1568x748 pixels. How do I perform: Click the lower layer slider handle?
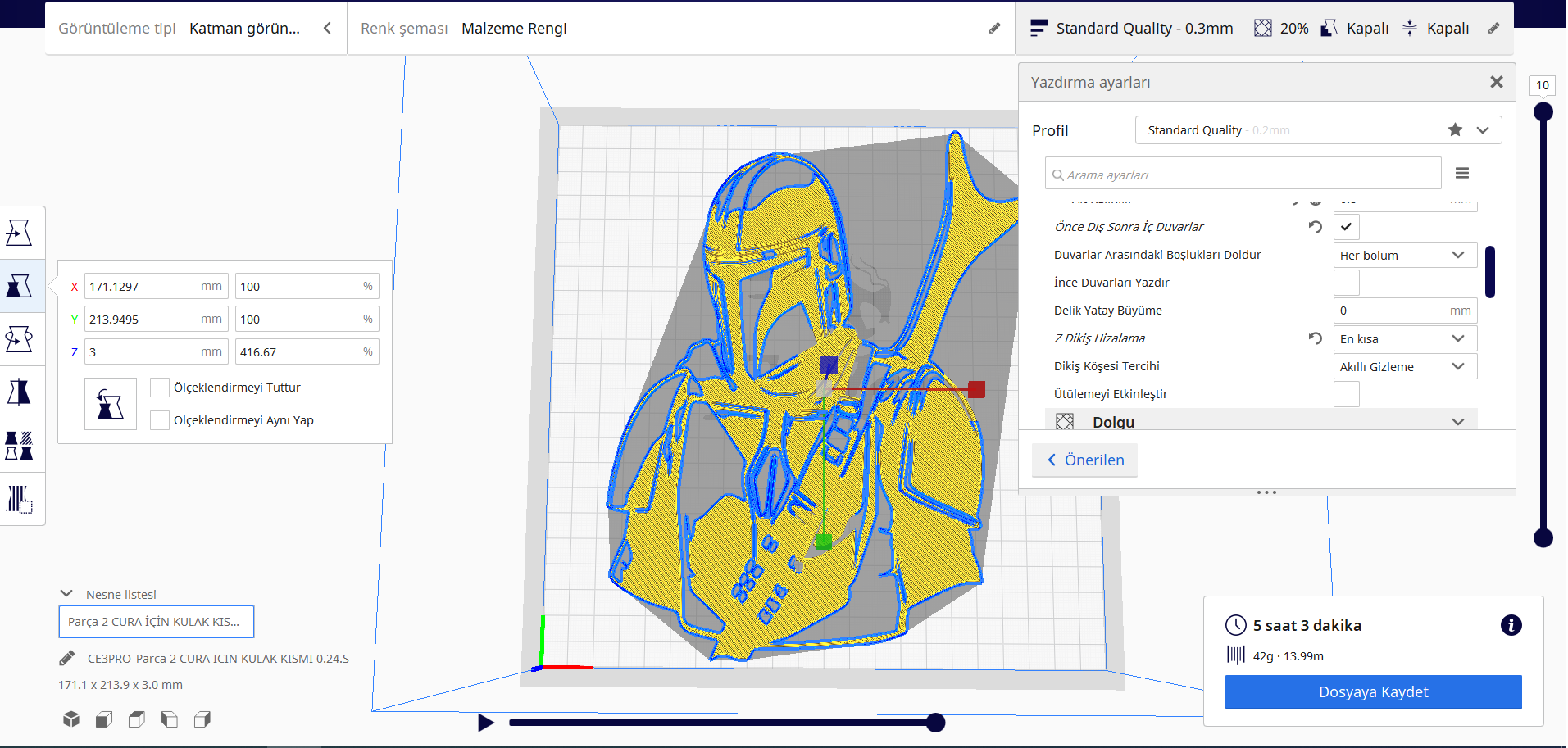tap(1543, 537)
